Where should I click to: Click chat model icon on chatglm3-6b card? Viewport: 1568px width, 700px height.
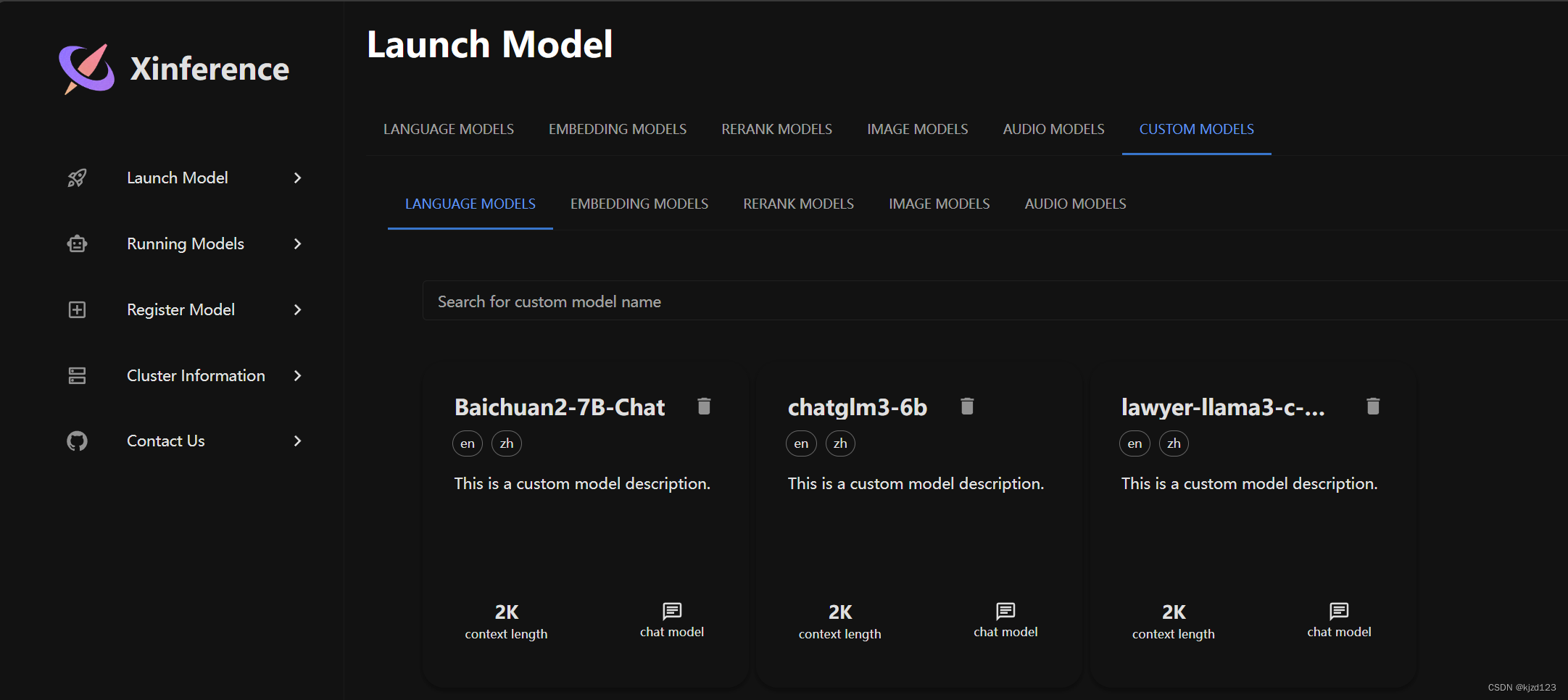click(1005, 611)
